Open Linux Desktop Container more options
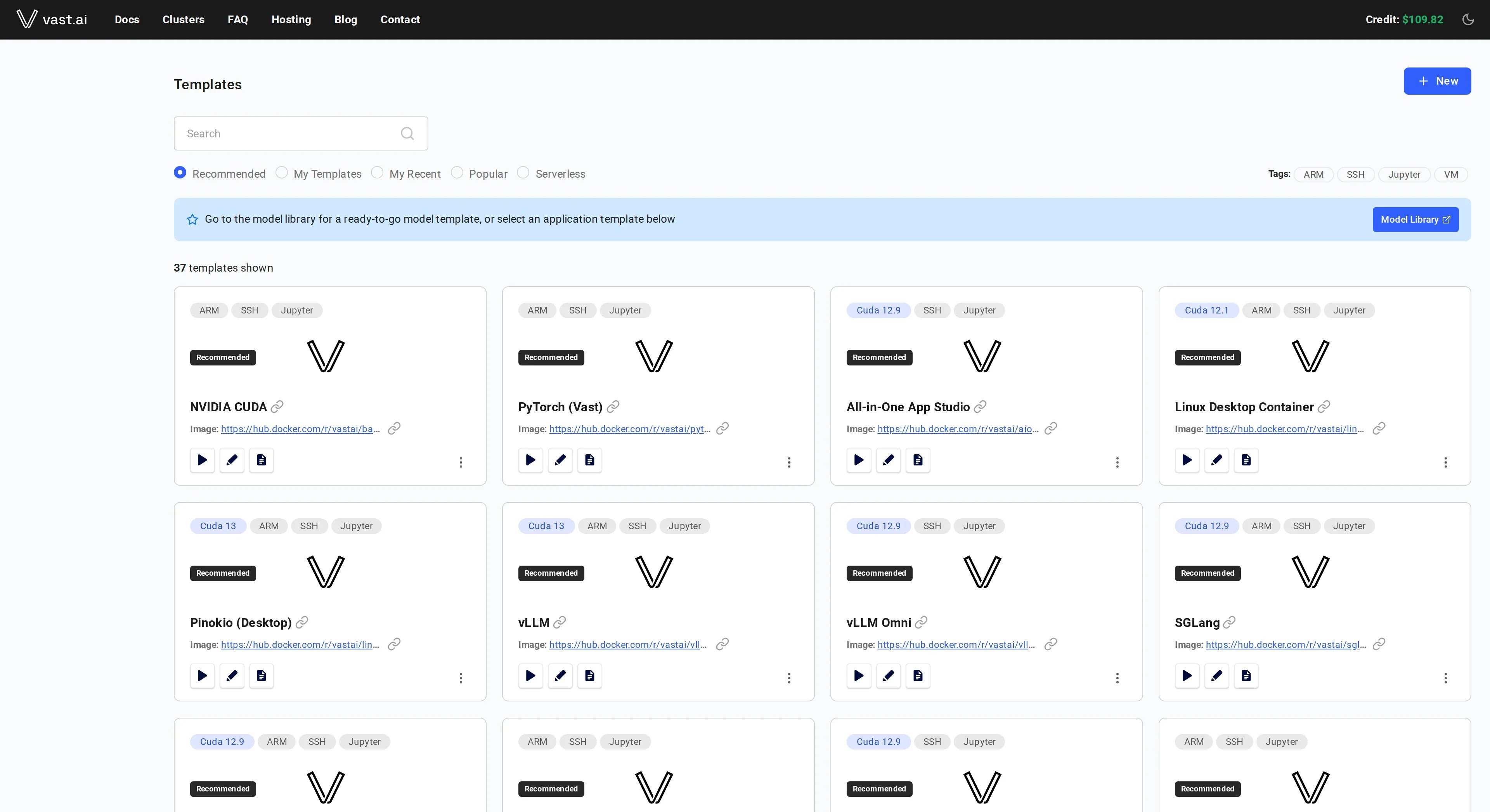This screenshot has width=1490, height=812. click(x=1445, y=463)
